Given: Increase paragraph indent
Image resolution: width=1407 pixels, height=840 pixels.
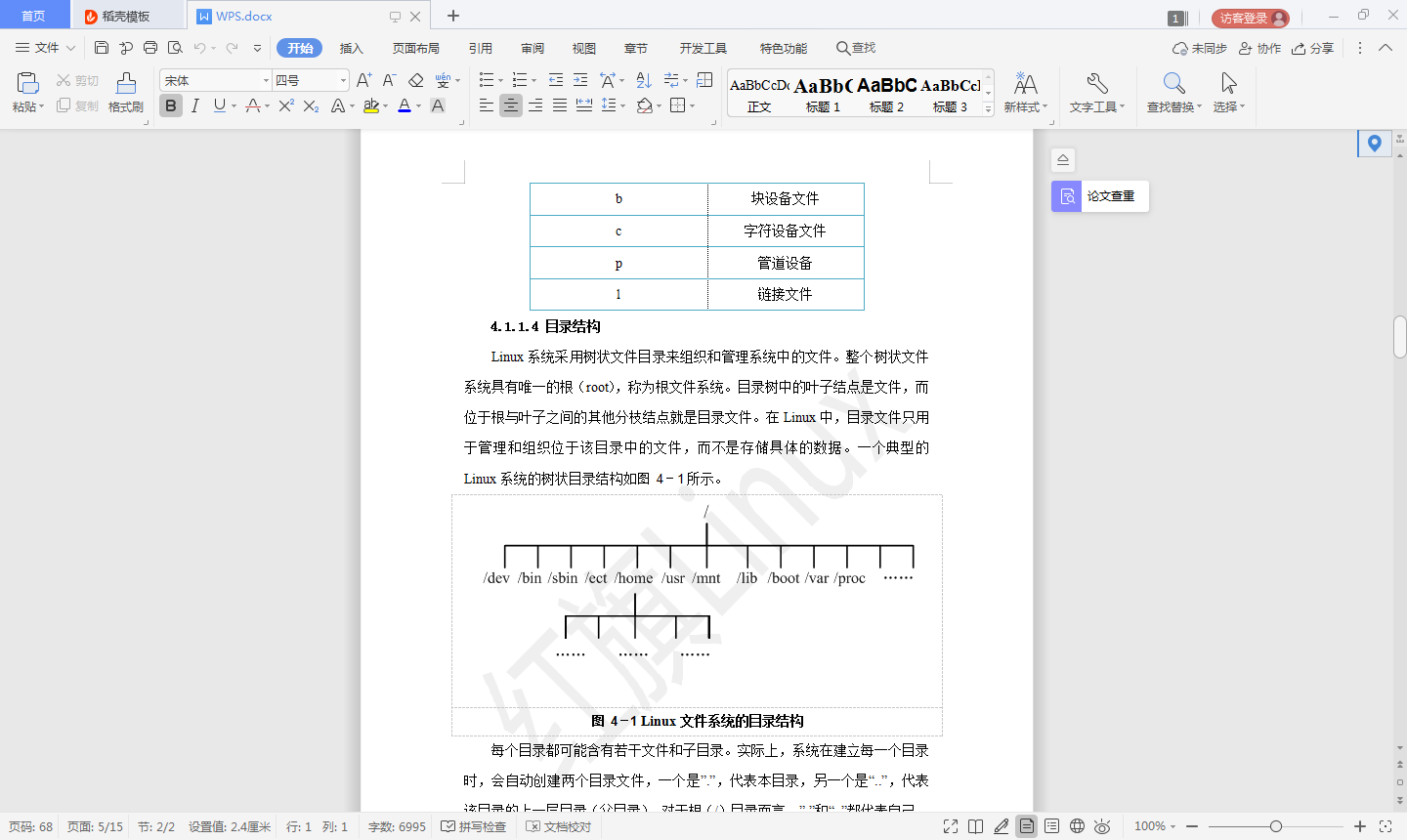Looking at the screenshot, I should coord(580,80).
